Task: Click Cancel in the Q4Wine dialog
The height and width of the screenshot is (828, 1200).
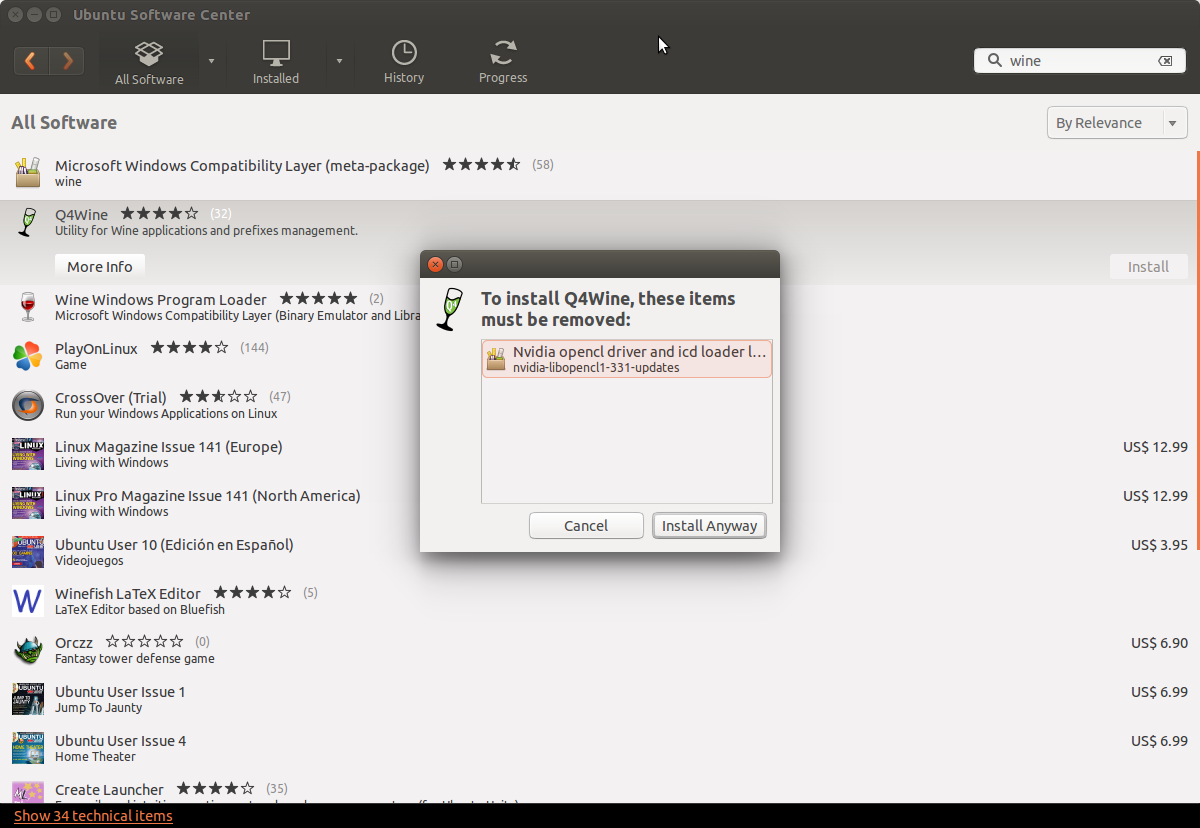Action: [586, 526]
